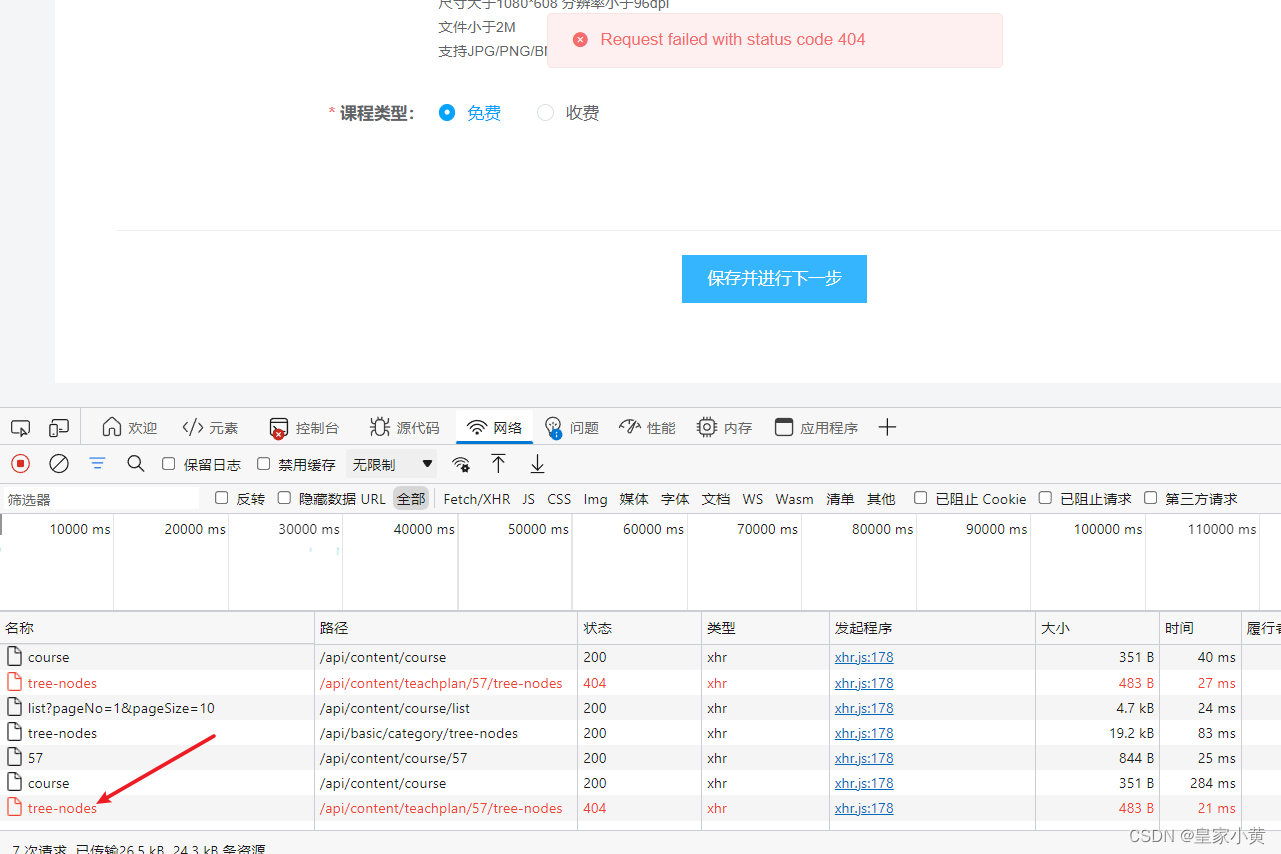Select 免费 (free) radio button

click(x=447, y=113)
